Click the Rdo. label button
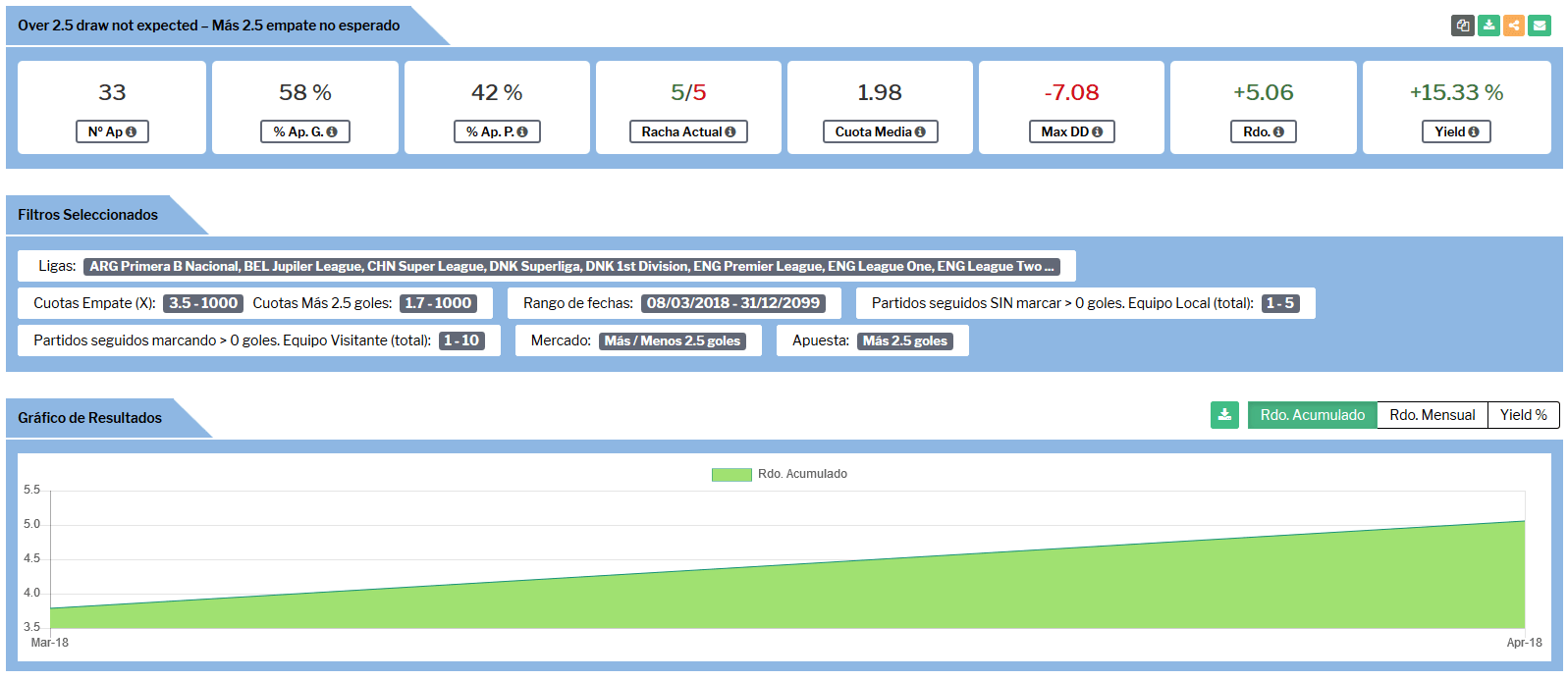1568x679 pixels. [1263, 131]
